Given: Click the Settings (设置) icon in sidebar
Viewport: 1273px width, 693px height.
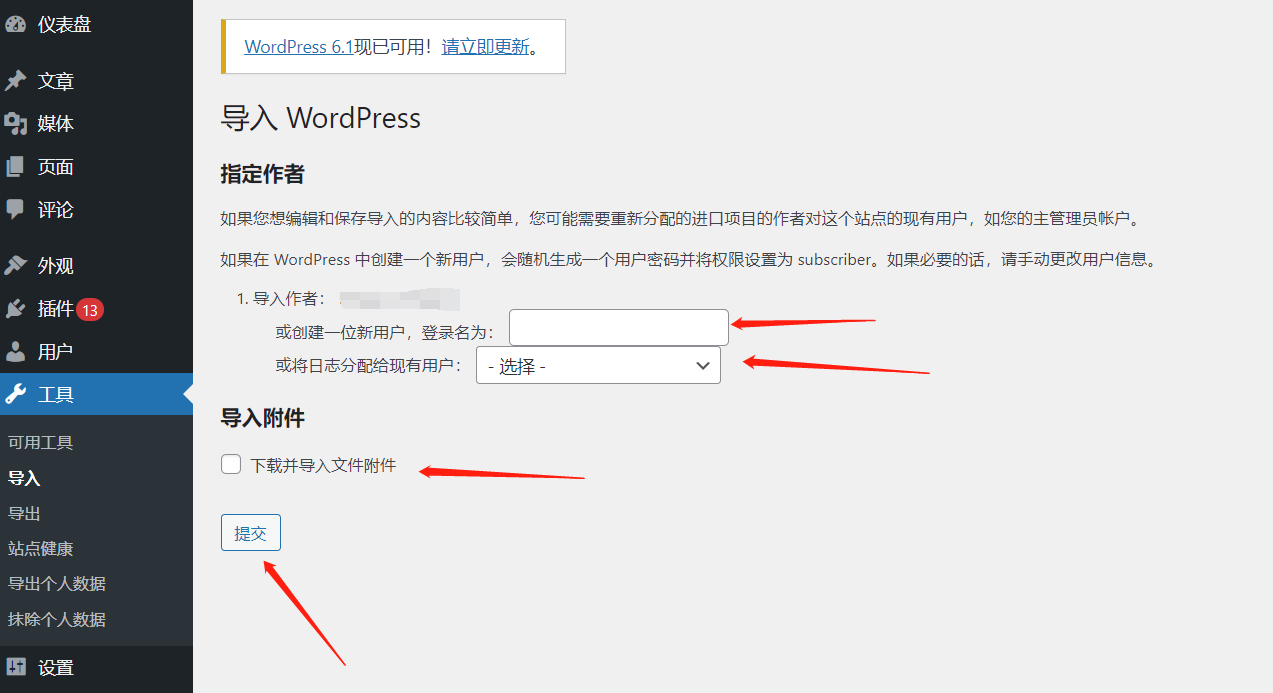Looking at the screenshot, I should click(x=16, y=667).
